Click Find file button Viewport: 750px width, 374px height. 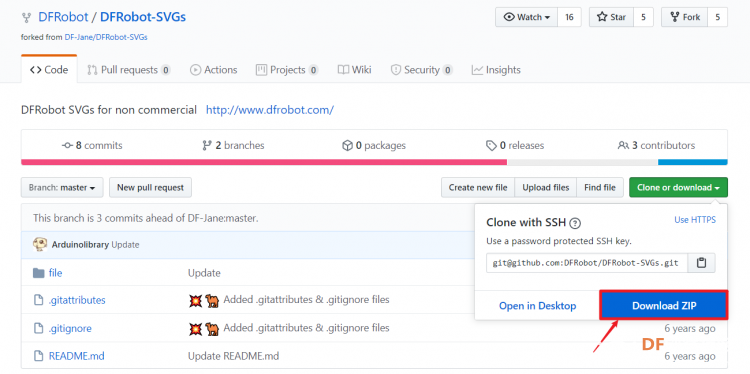click(600, 187)
